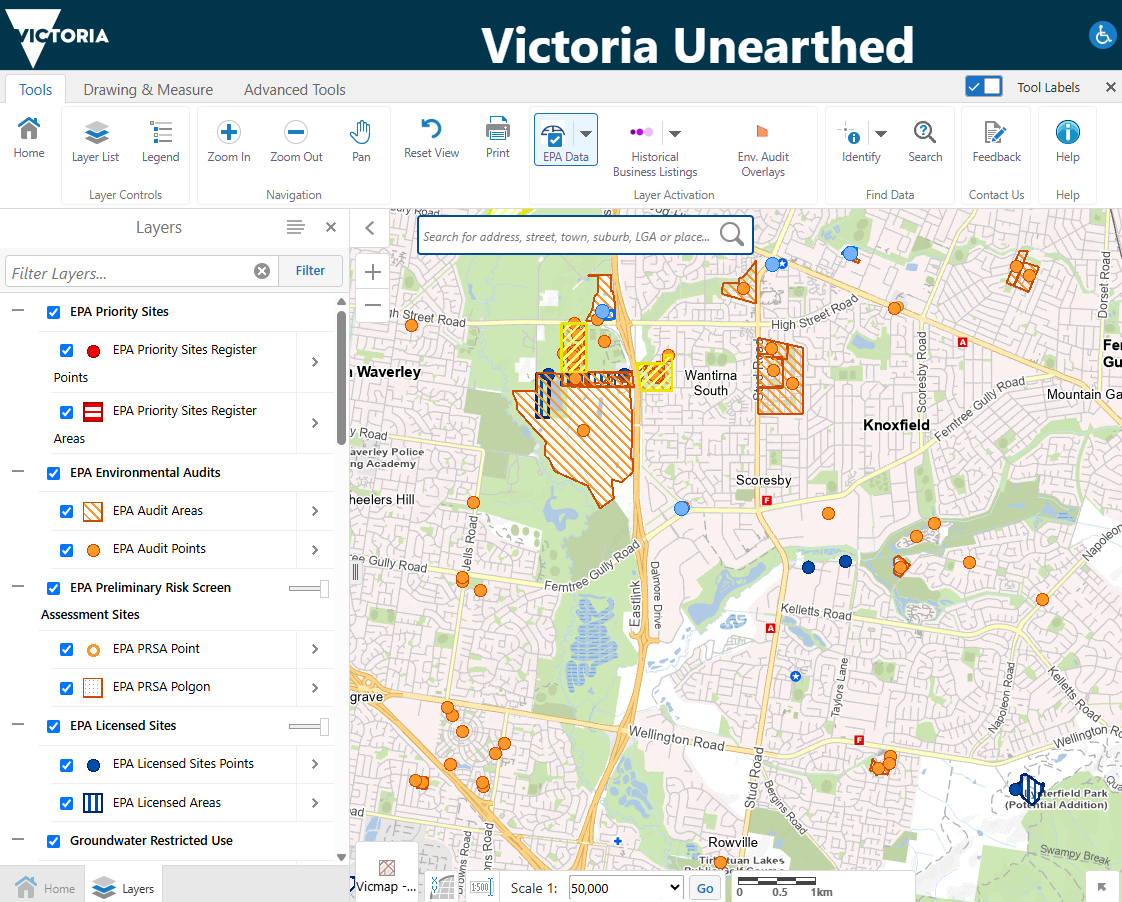1122x902 pixels.
Task: Open the Search tool in Find Data
Action: click(925, 142)
